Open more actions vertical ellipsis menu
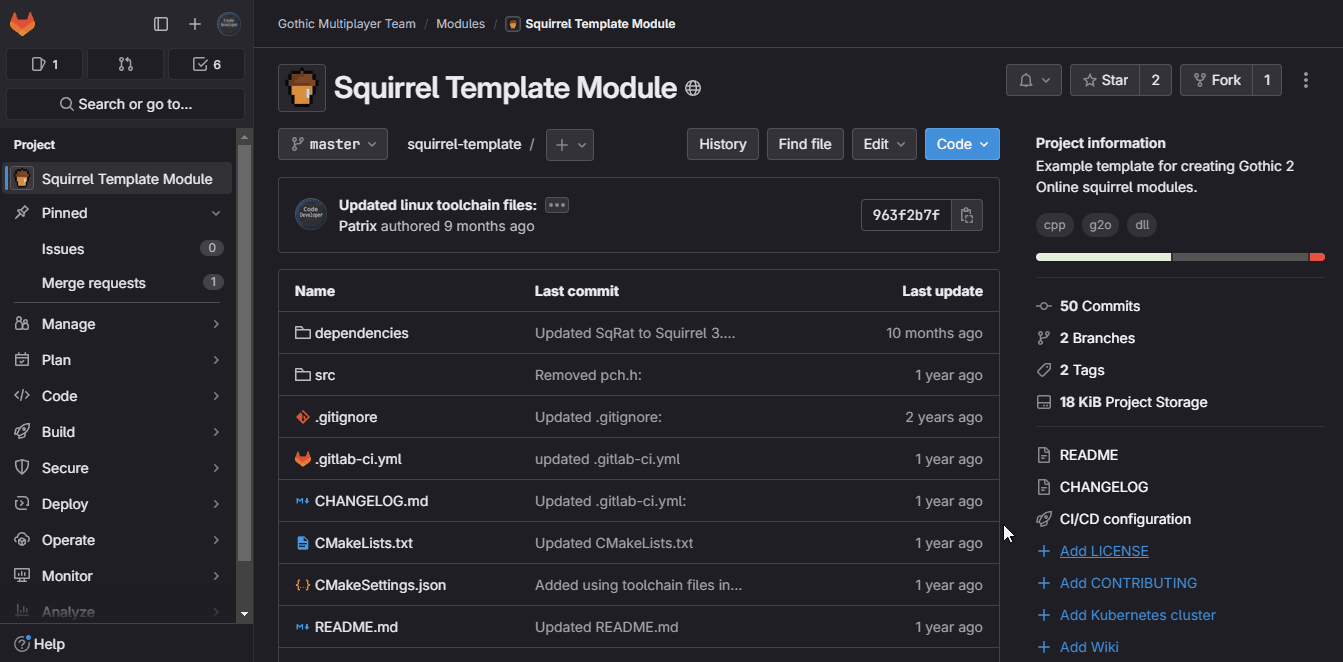This screenshot has height=662, width=1343. tap(1306, 79)
